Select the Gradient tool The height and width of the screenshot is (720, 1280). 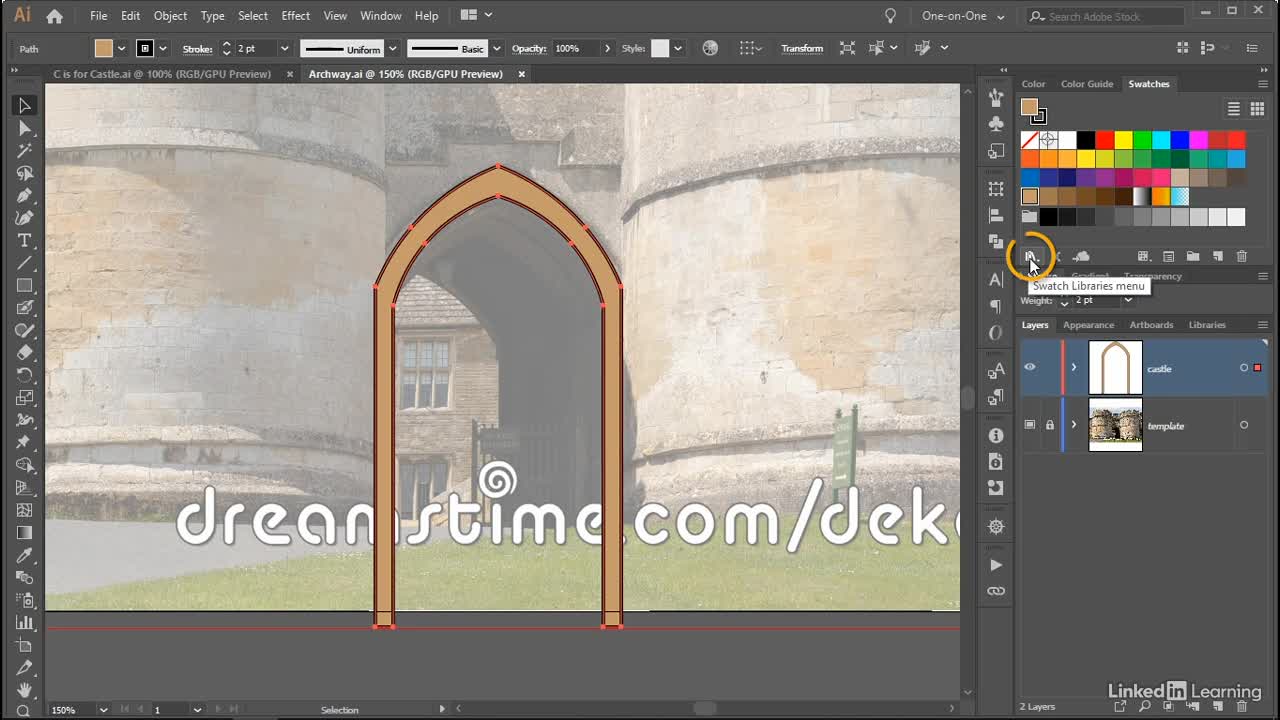25,533
